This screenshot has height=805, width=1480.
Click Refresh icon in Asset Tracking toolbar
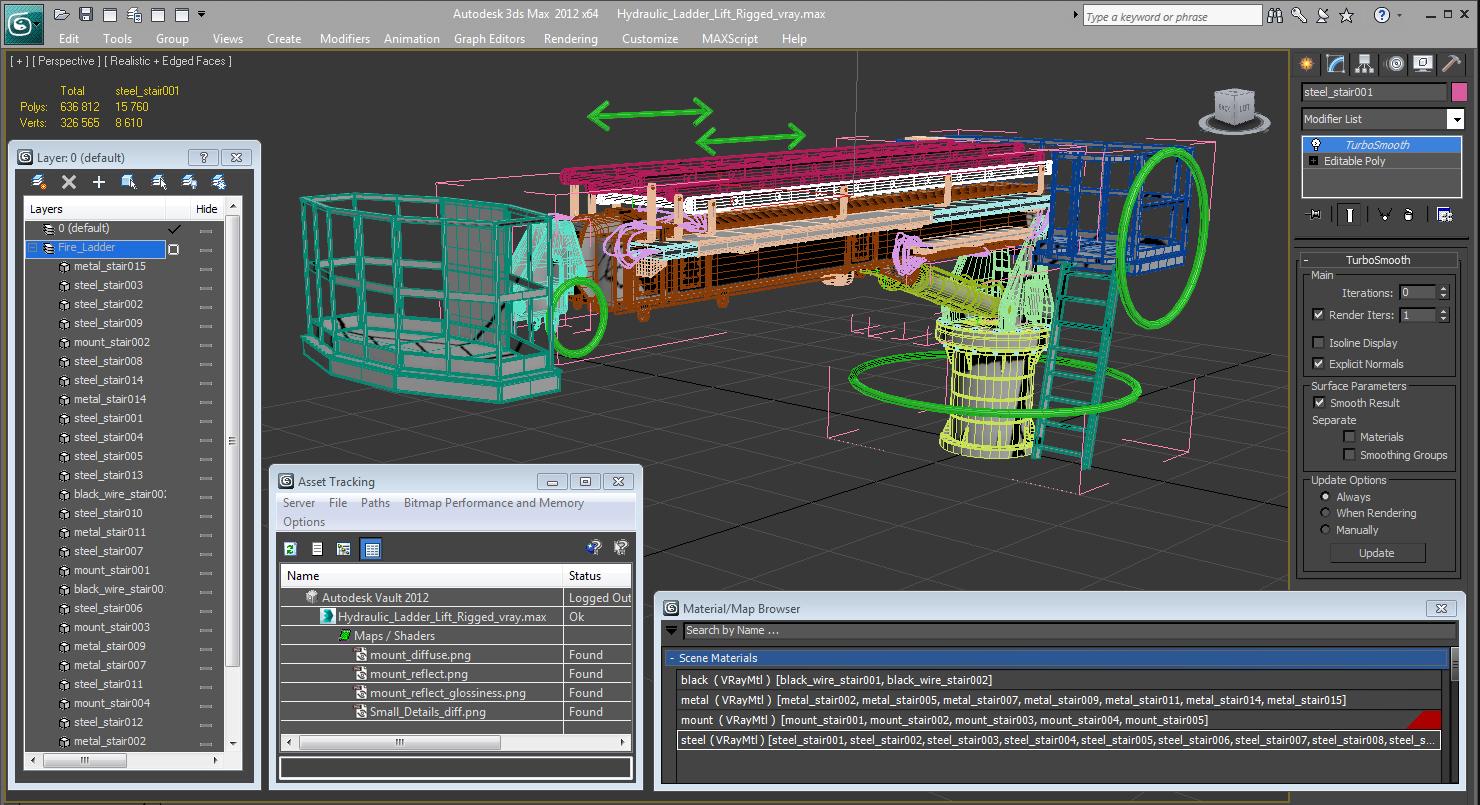tap(291, 549)
